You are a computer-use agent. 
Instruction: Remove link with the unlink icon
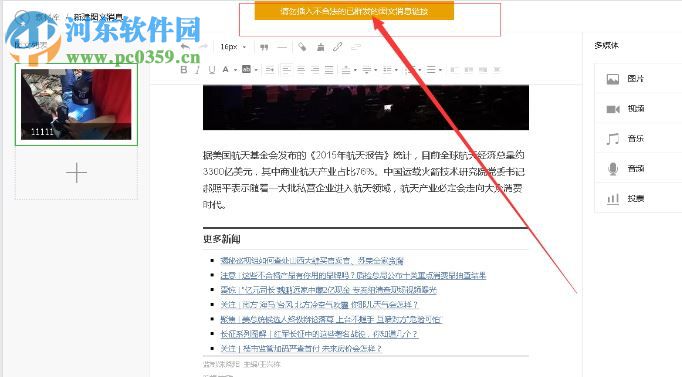coord(356,47)
